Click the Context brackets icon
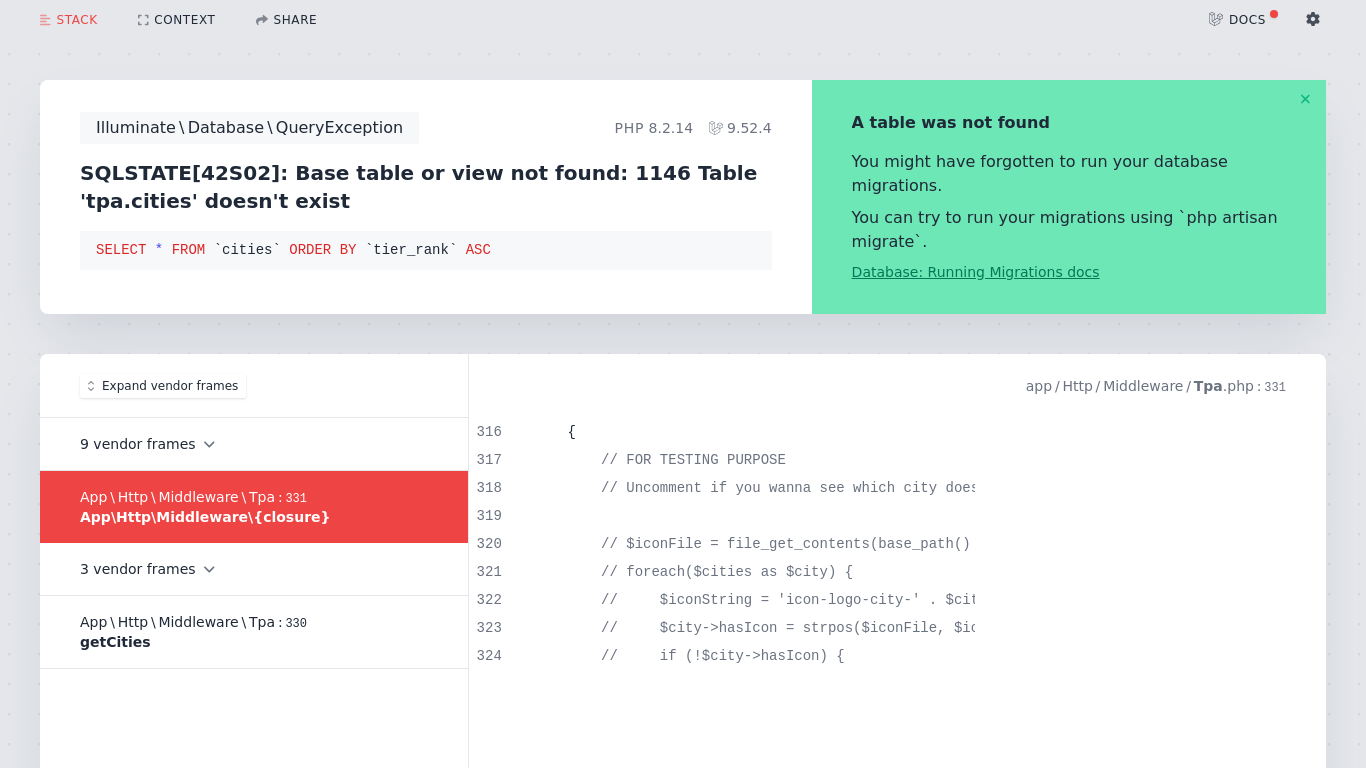 [x=143, y=20]
